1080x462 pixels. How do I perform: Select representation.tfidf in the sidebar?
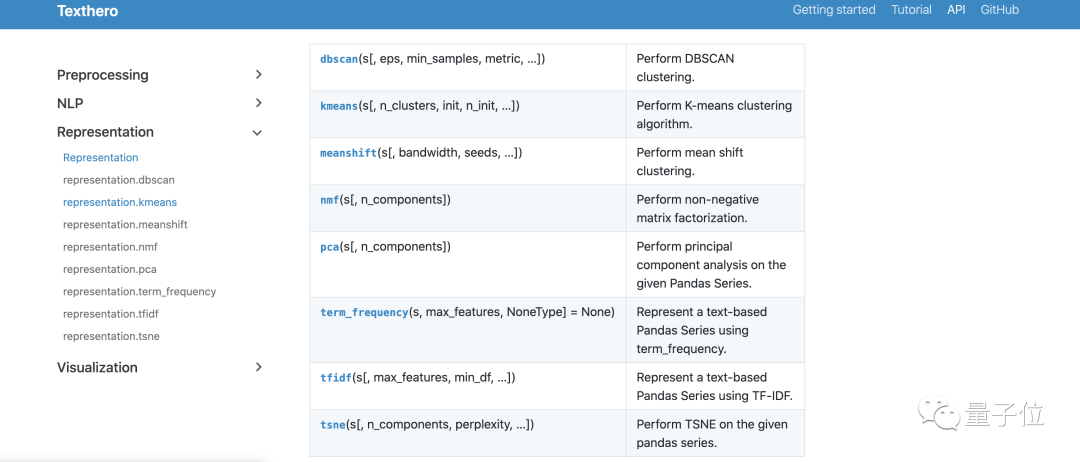(x=112, y=314)
